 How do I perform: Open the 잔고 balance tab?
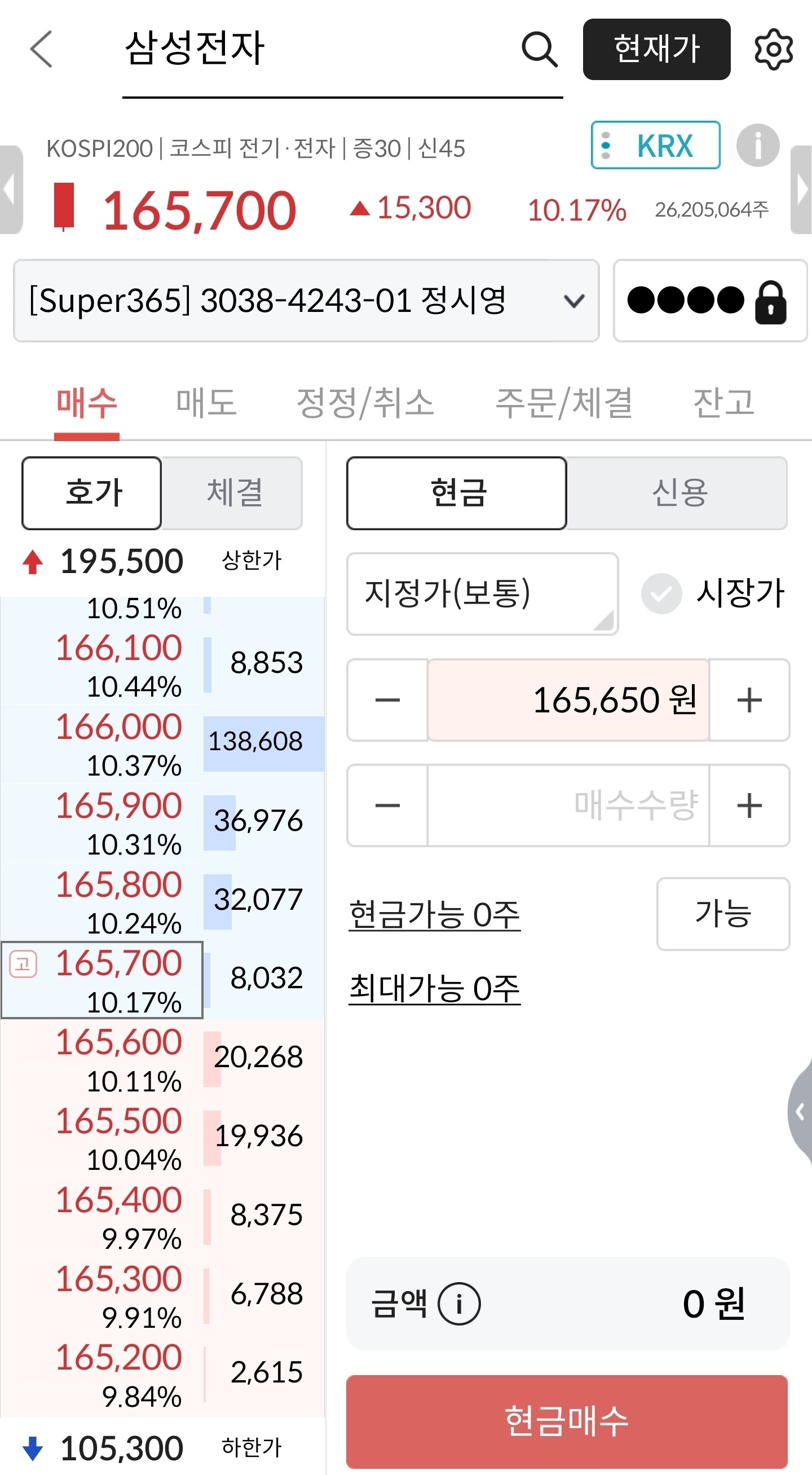[x=723, y=402]
